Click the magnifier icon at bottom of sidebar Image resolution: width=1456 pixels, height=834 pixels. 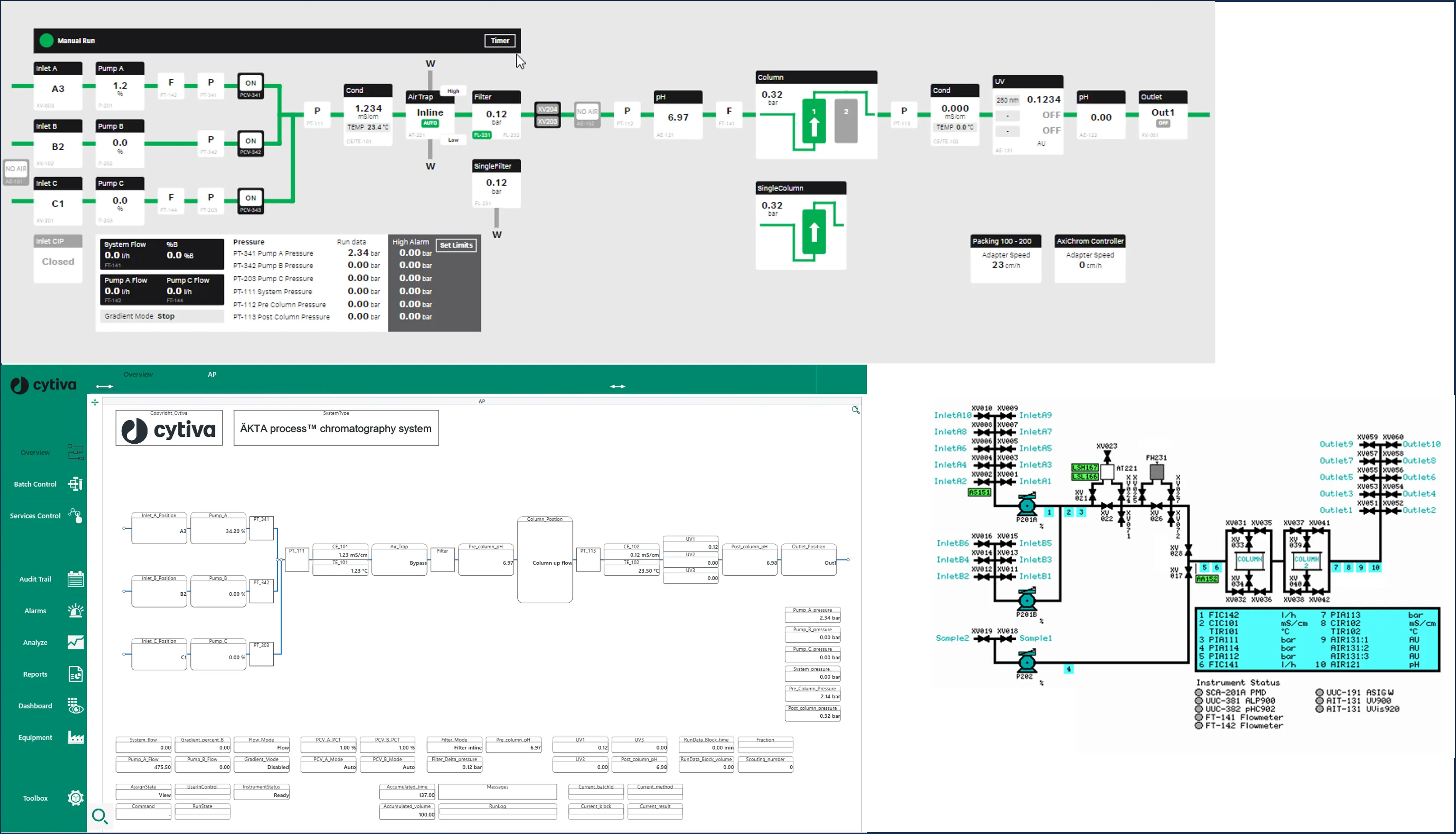100,816
